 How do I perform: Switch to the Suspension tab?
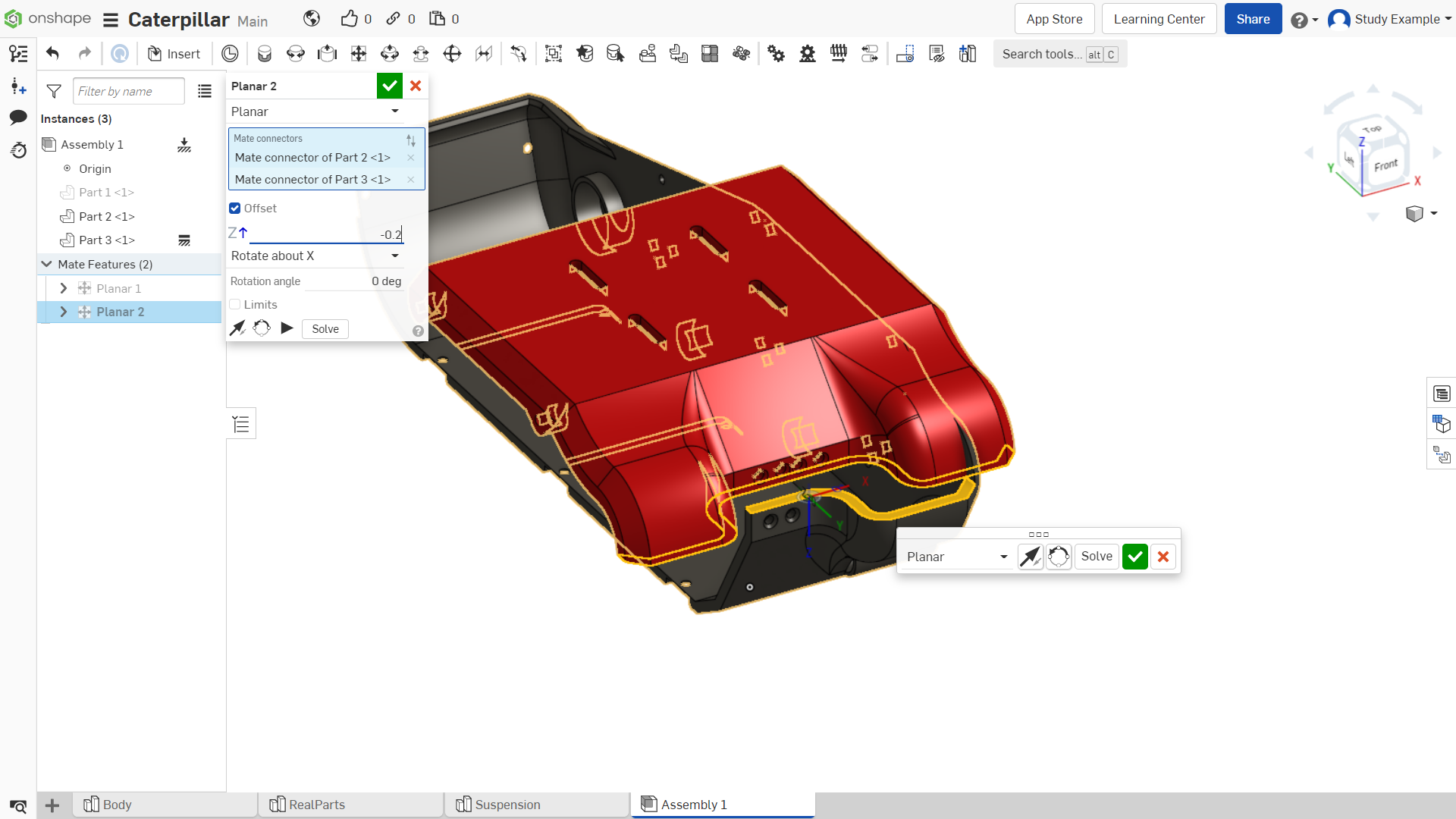coord(537,805)
